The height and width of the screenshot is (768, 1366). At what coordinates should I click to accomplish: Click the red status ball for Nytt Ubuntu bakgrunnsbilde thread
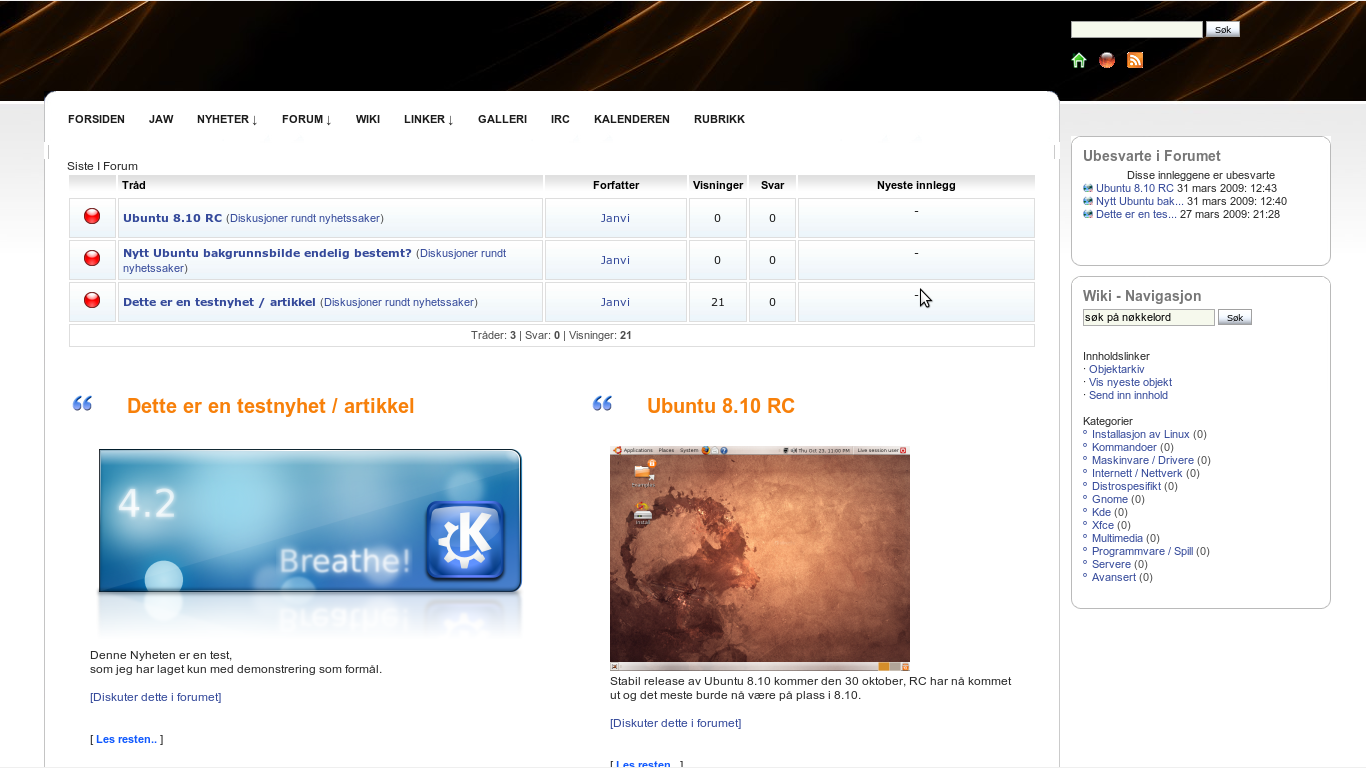(x=92, y=258)
